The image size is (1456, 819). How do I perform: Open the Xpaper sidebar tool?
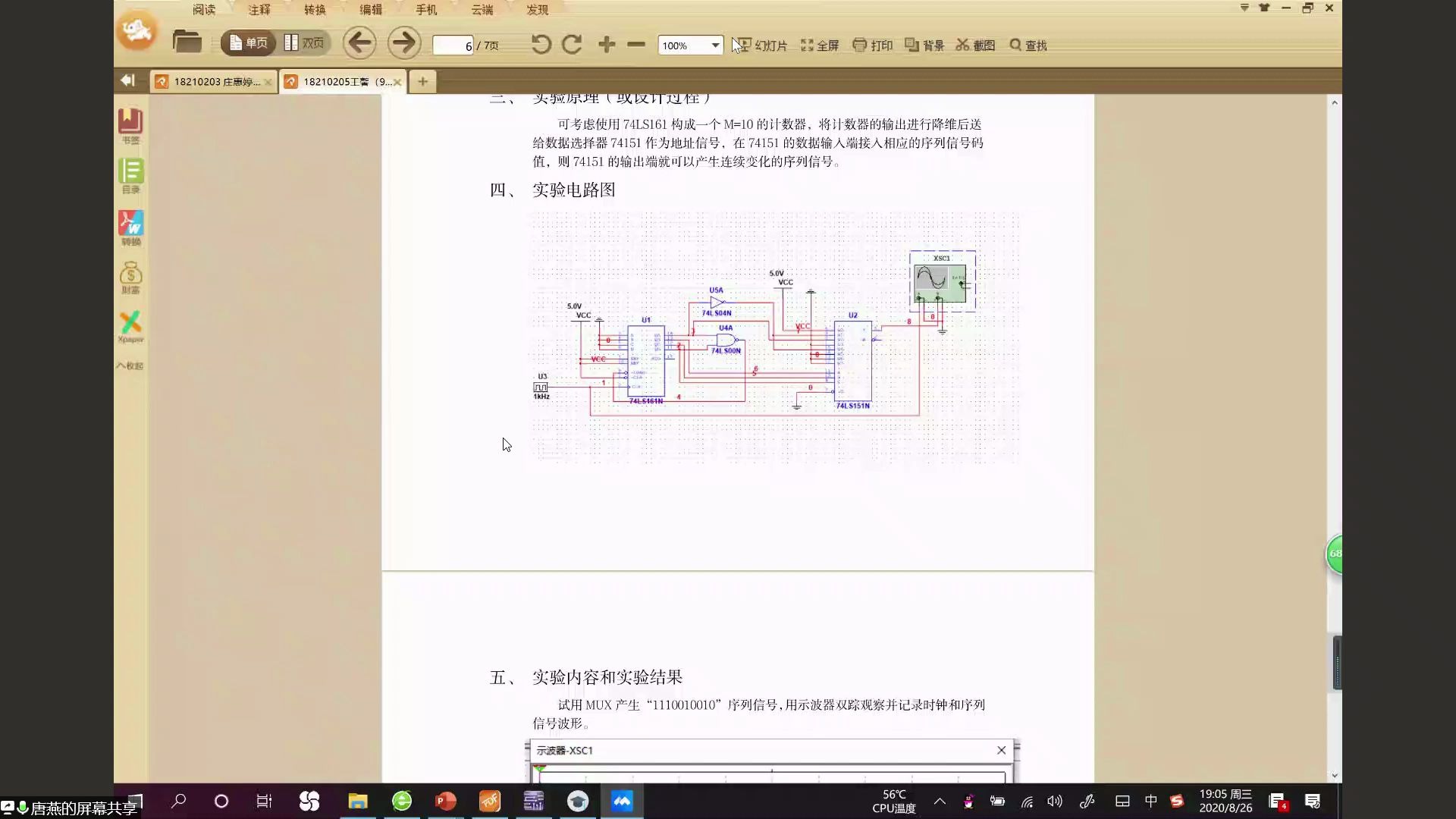point(130,327)
